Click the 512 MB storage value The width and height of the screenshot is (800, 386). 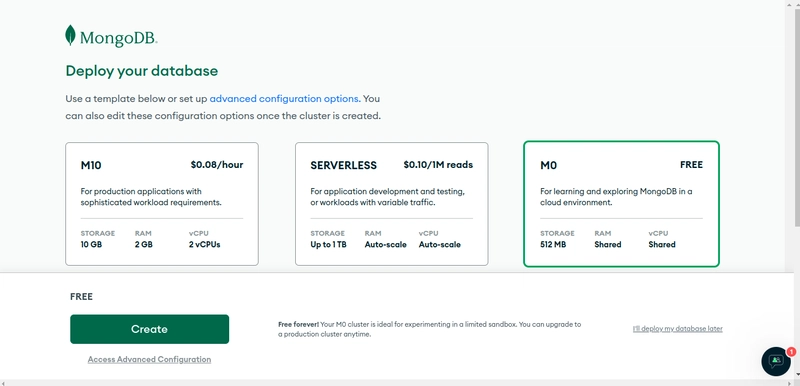click(553, 245)
